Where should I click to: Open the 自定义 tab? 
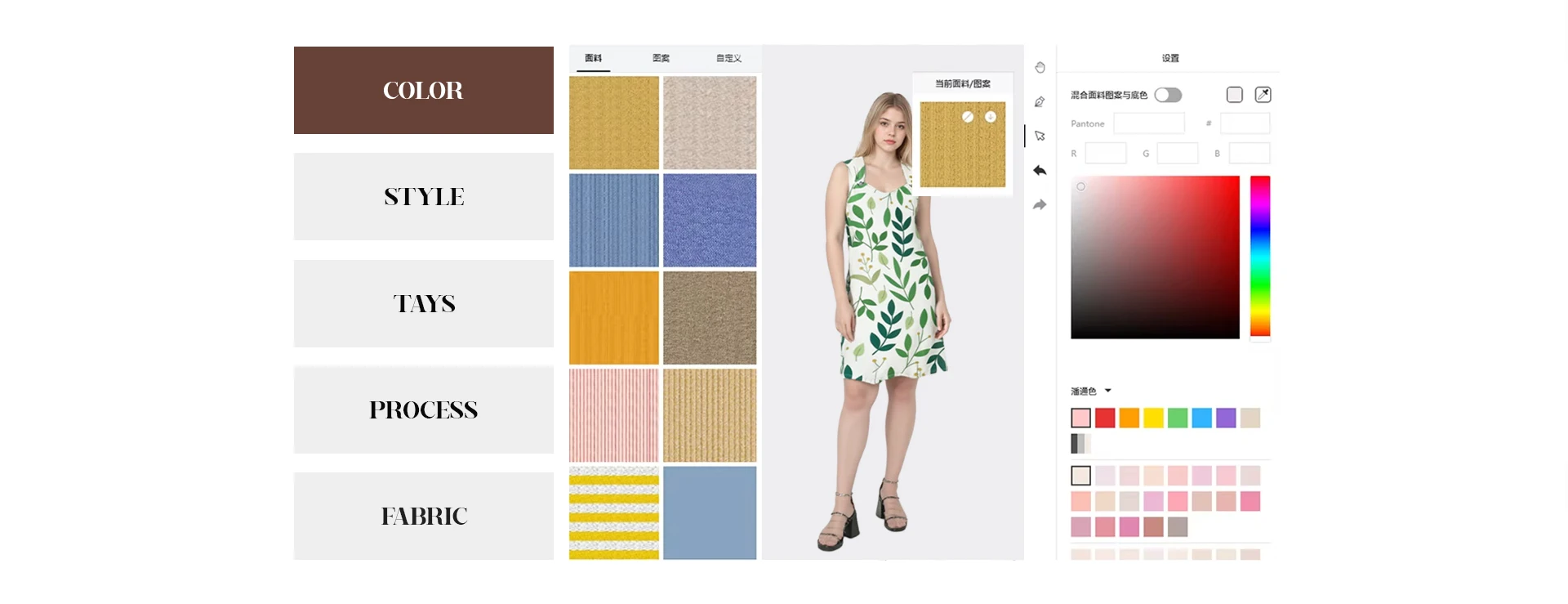coord(728,58)
